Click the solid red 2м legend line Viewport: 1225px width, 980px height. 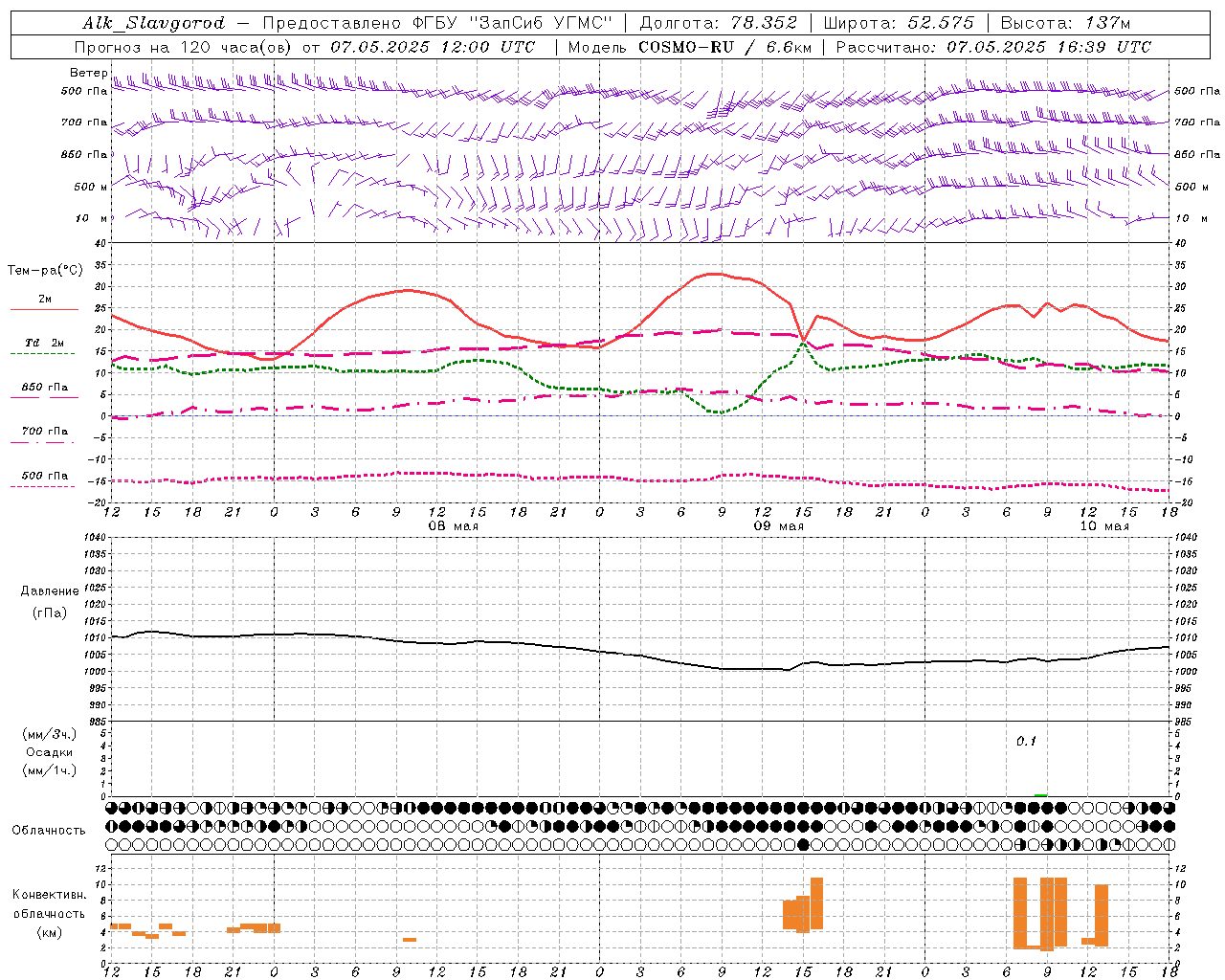pos(44,310)
